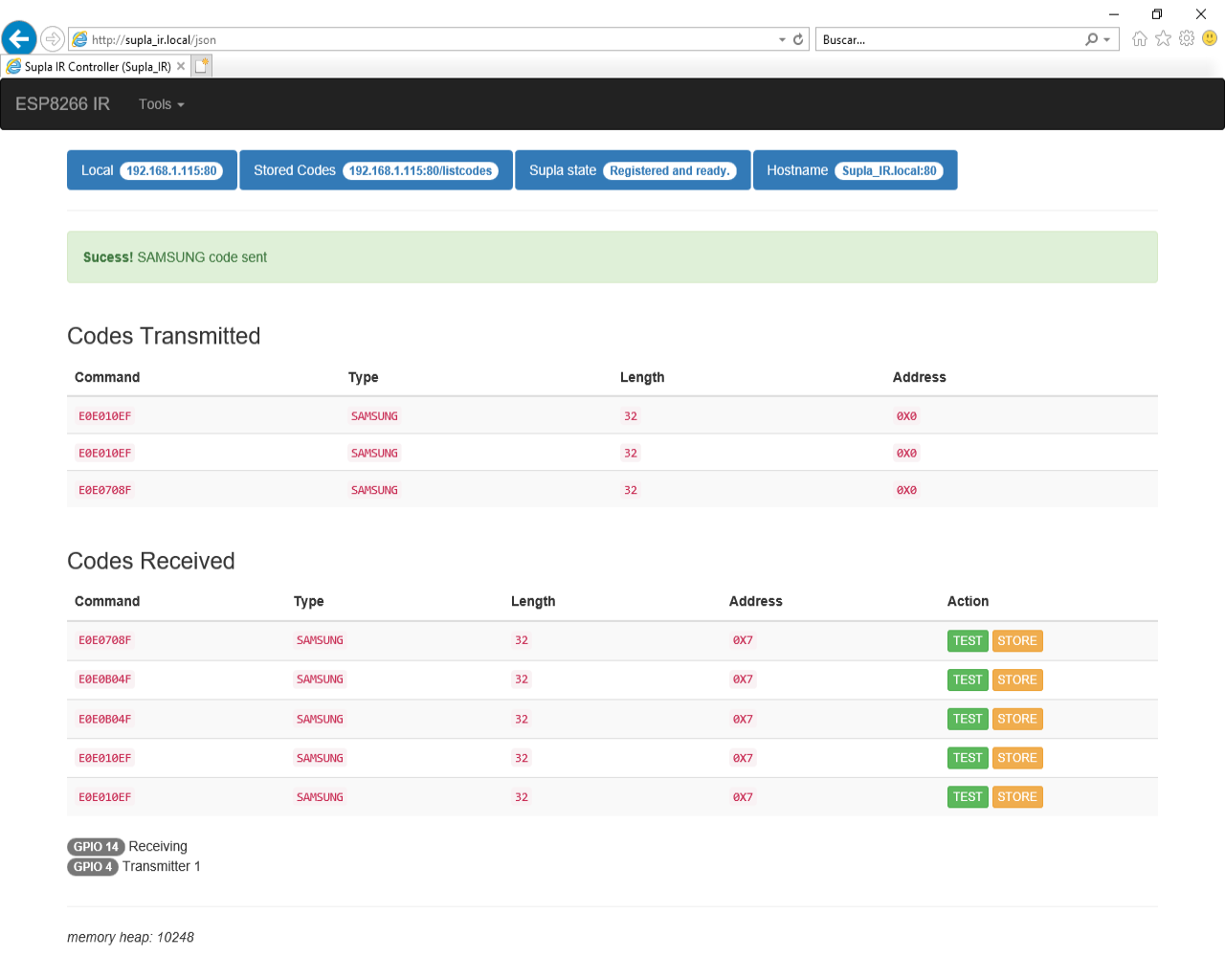Image resolution: width=1225 pixels, height=980 pixels.
Task: Store the received code E0E0708F
Action: pos(1017,641)
